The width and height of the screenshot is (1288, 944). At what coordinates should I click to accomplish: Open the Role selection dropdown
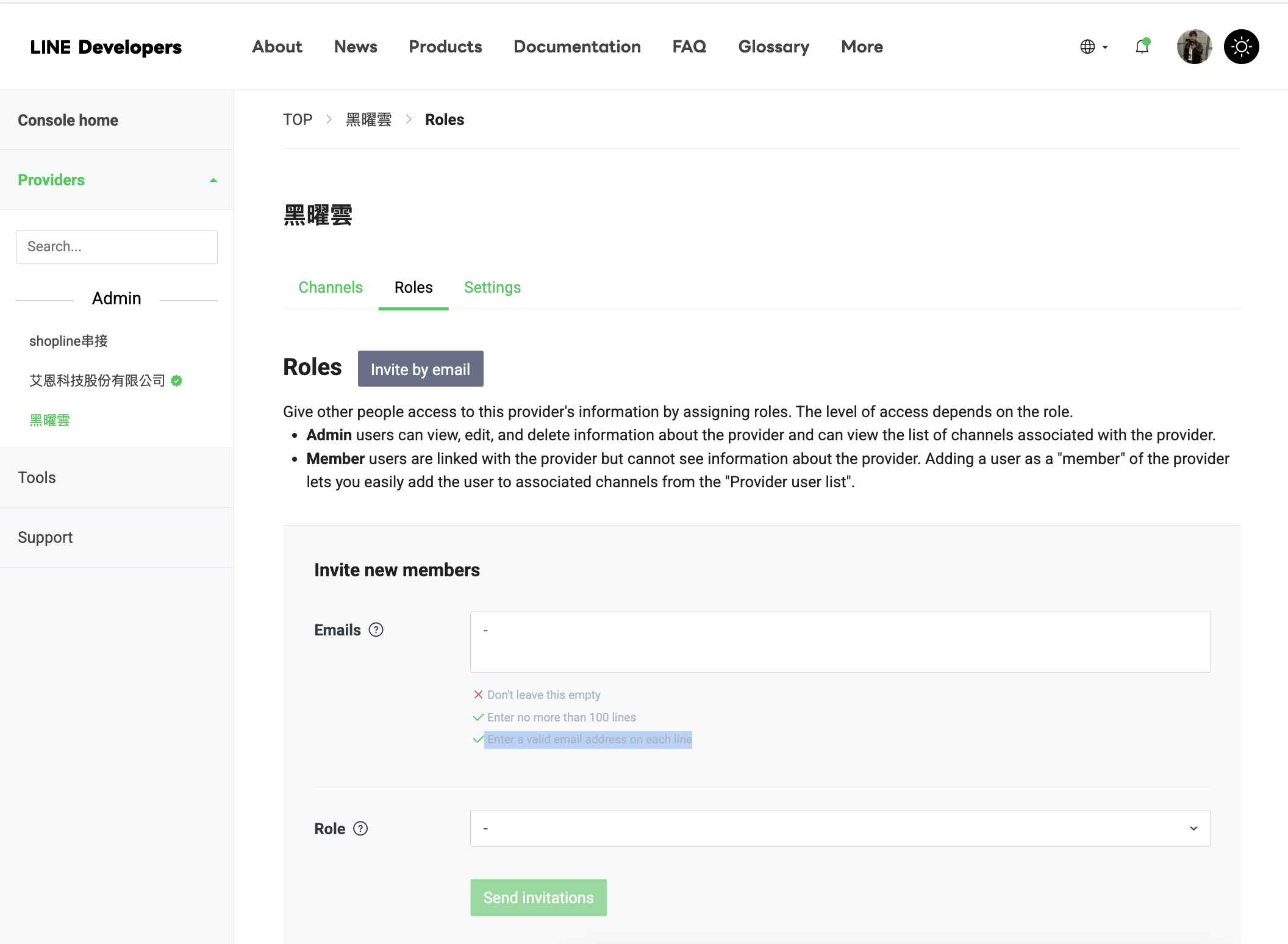[840, 829]
